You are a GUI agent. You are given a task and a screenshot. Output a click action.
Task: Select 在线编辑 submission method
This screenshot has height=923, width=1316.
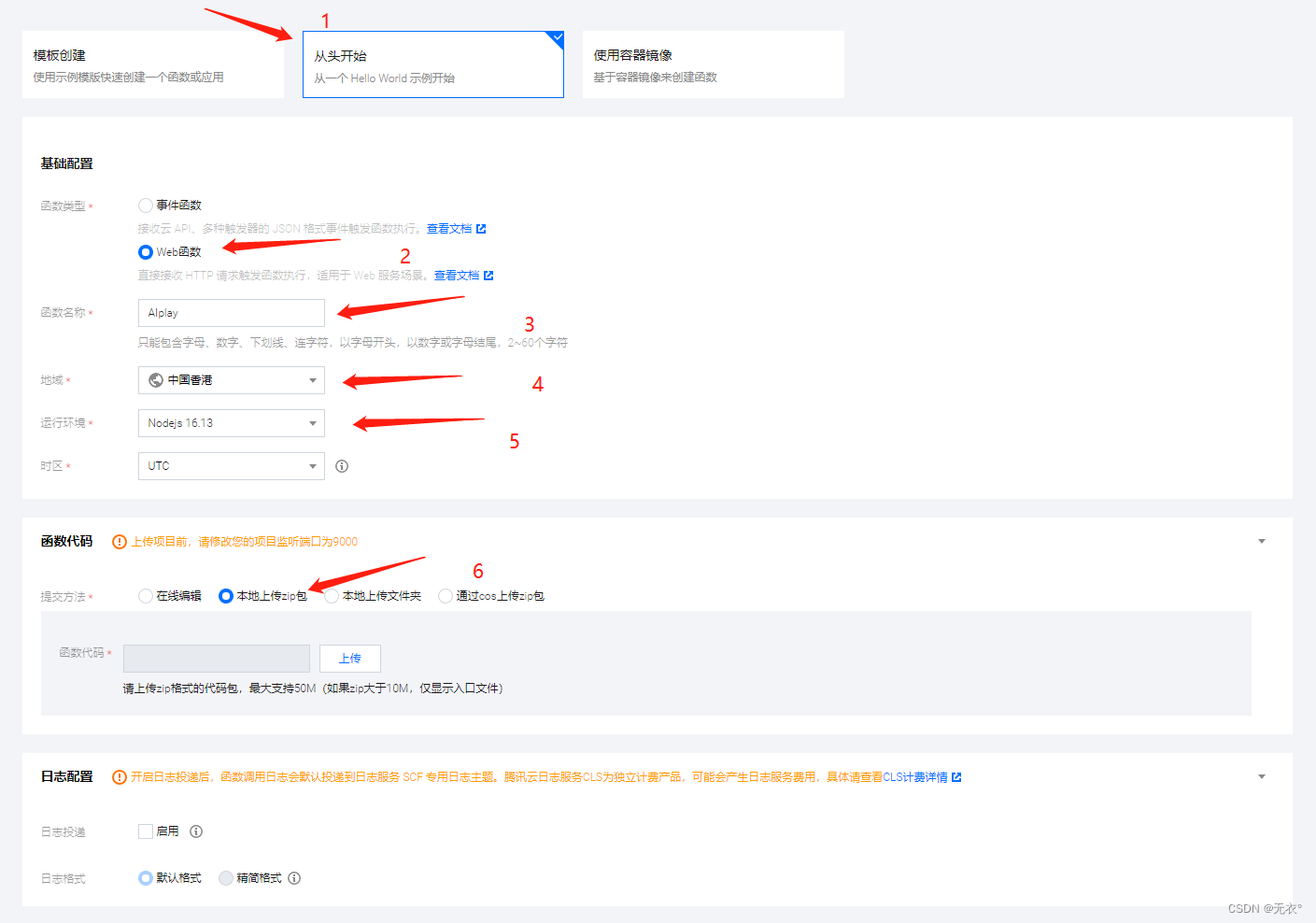point(146,596)
